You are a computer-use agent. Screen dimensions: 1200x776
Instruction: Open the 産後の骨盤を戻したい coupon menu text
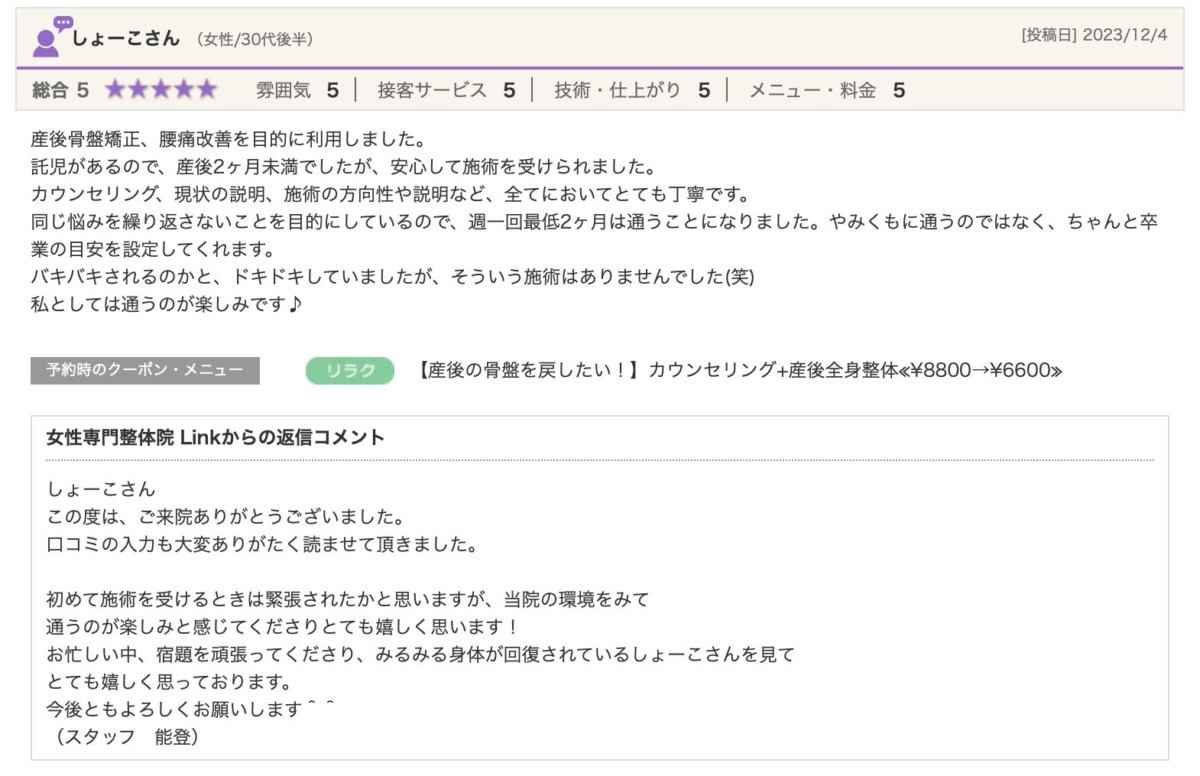point(737,371)
